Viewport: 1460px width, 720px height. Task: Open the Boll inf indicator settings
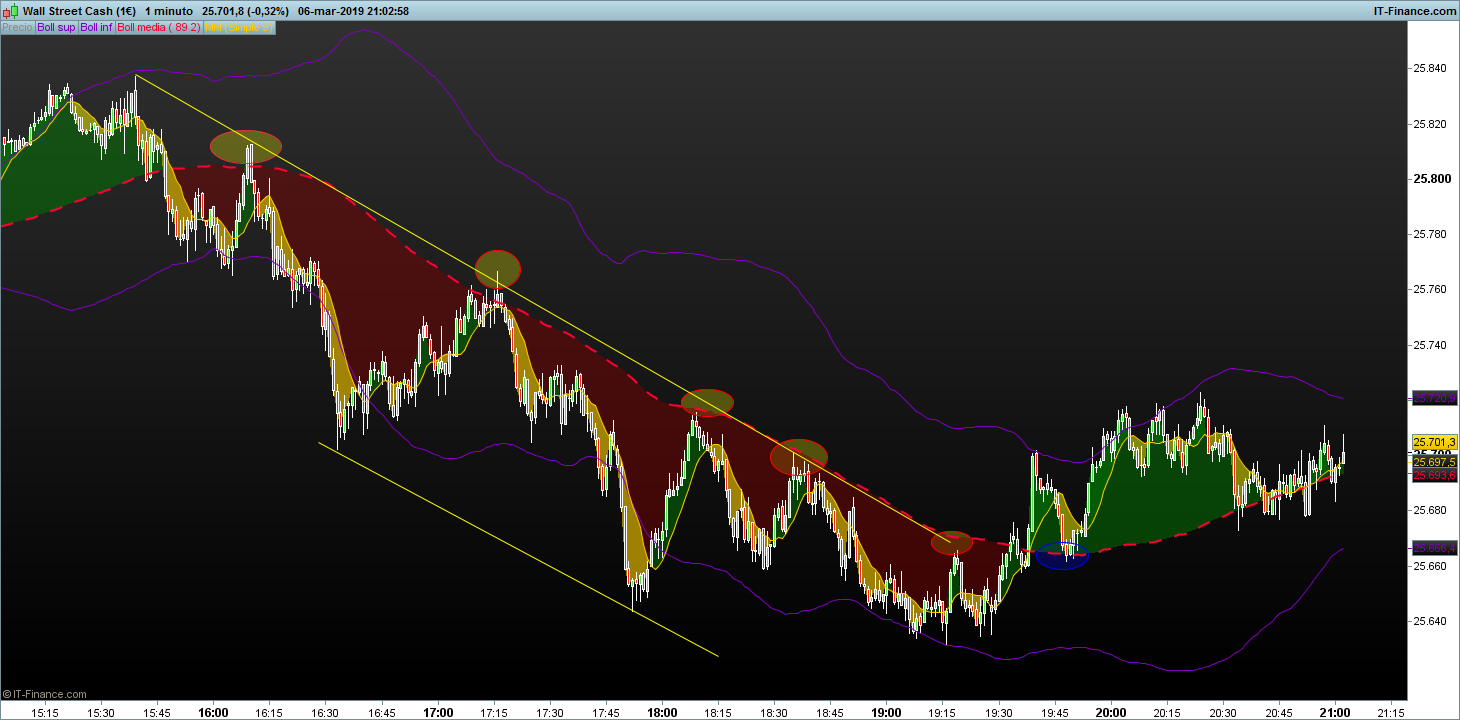(x=97, y=28)
